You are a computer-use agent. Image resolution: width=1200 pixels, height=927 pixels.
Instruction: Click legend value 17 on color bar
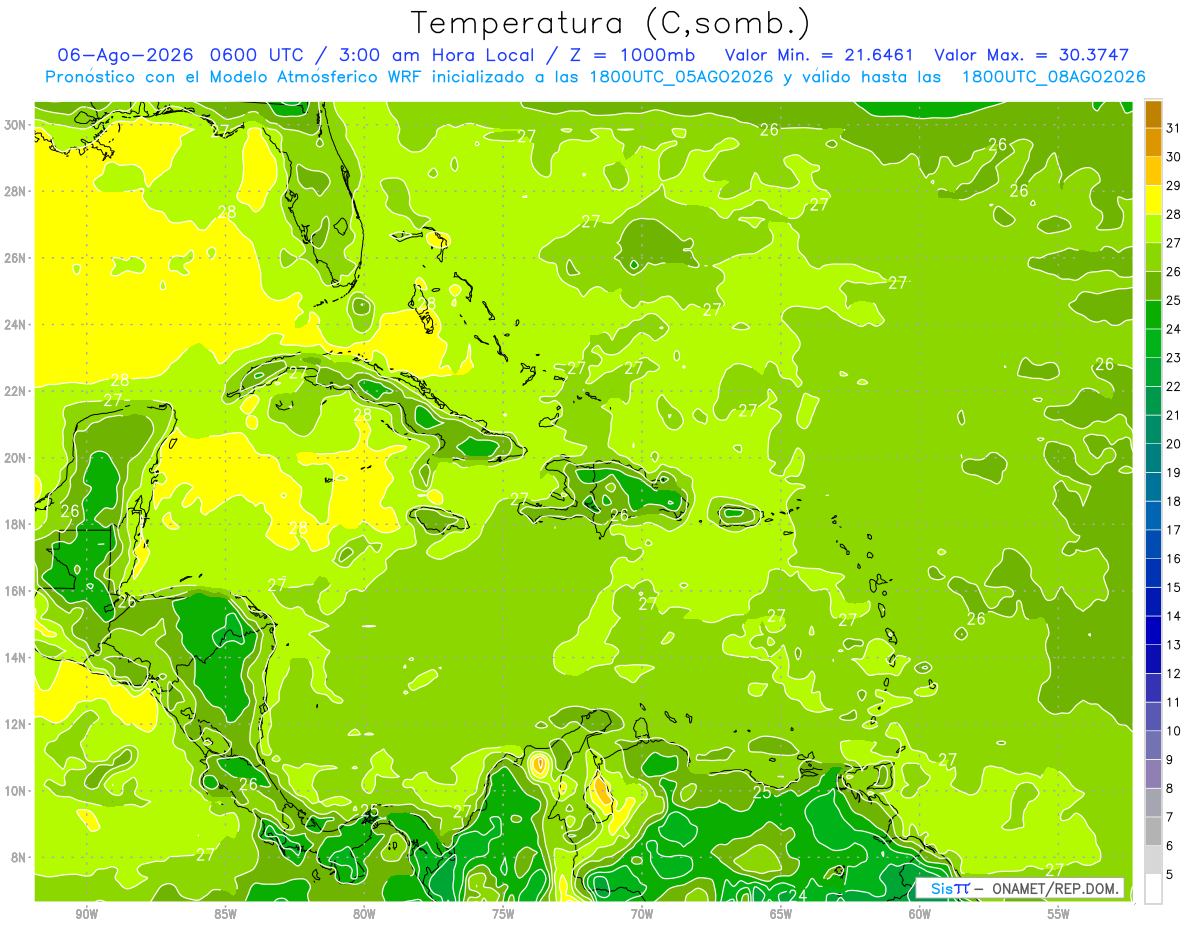[x=1174, y=530]
